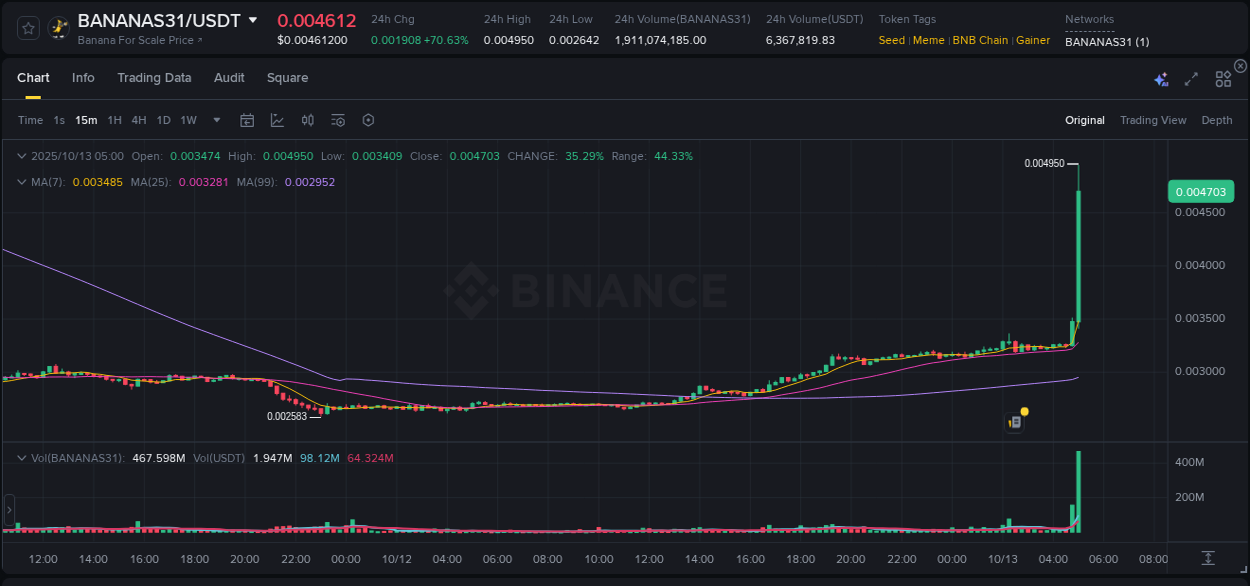Screen dimensions: 1250x586
Task: Show the Depth chart view
Action: tap(1216, 120)
